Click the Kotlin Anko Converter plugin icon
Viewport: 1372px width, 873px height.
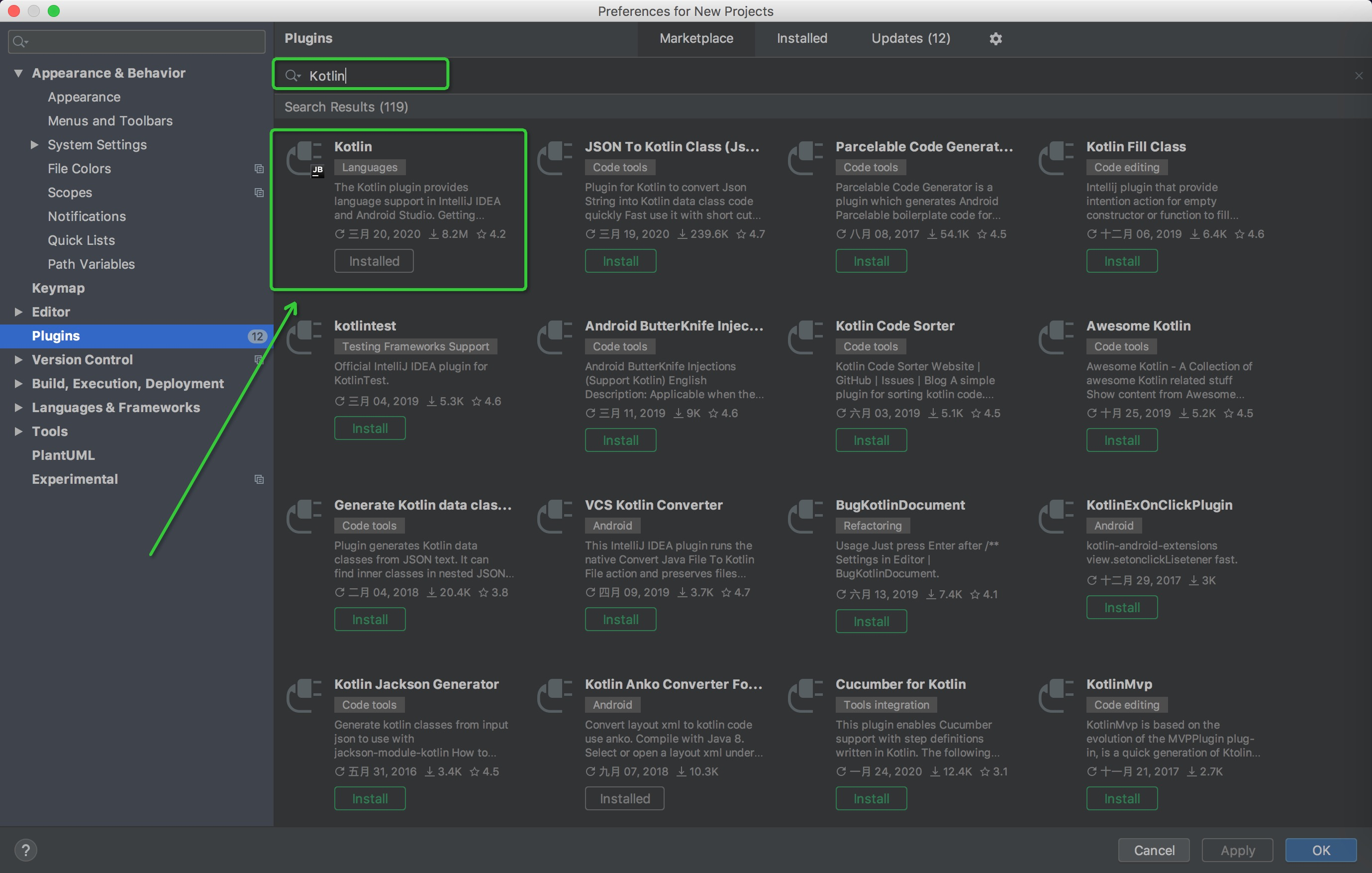555,695
